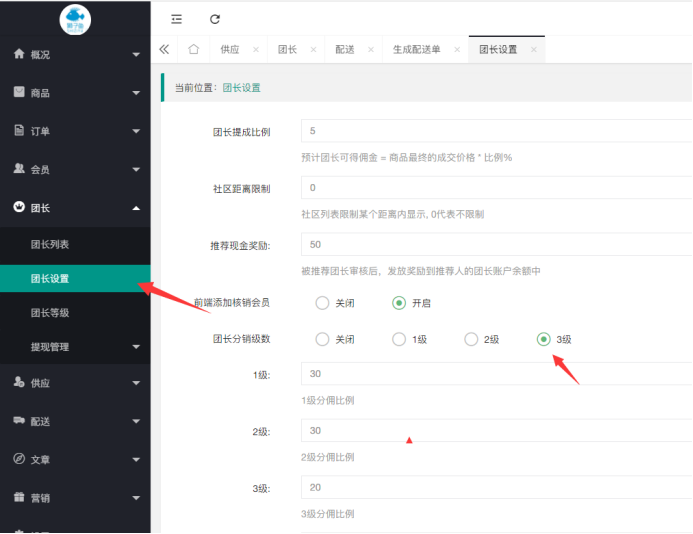Select 关闭 for 前端添加核销会员
Screen dimensions: 693x534
[322, 303]
